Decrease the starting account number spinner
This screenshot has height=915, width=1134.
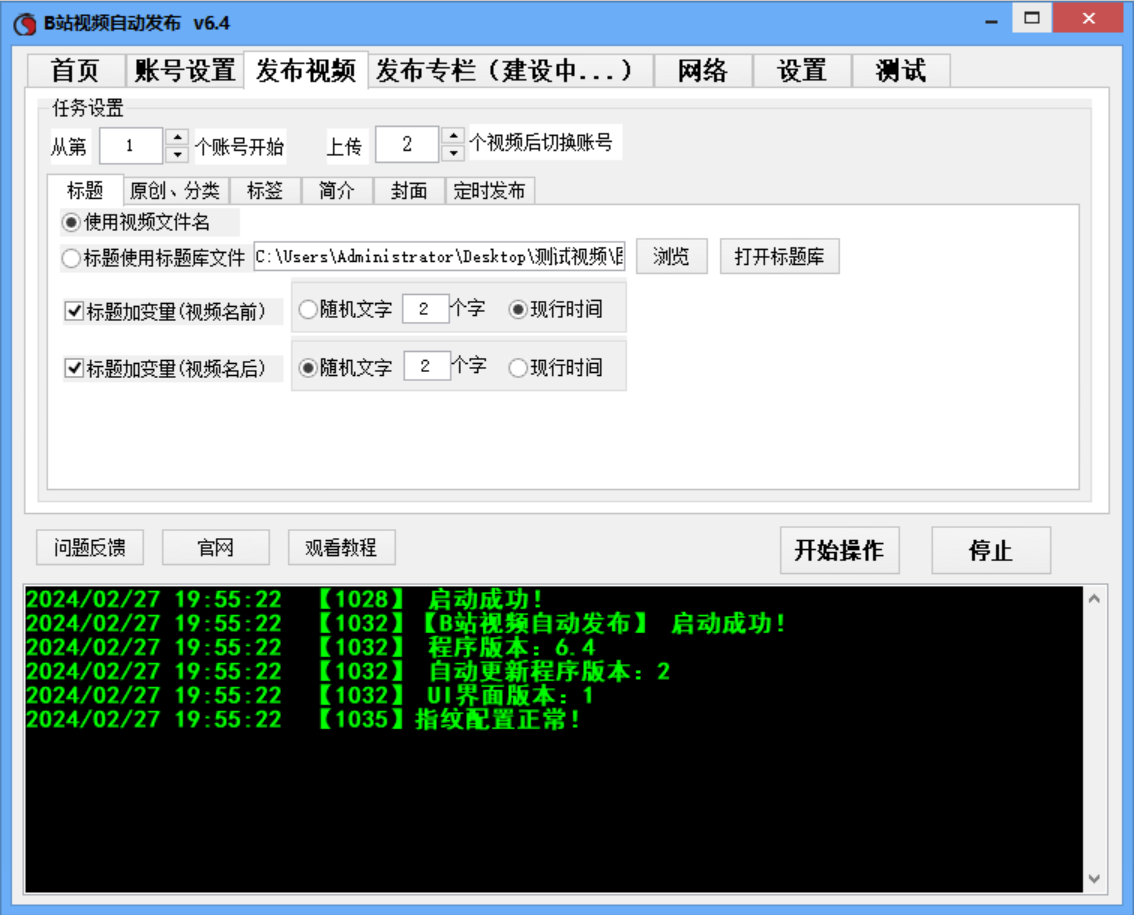click(177, 154)
